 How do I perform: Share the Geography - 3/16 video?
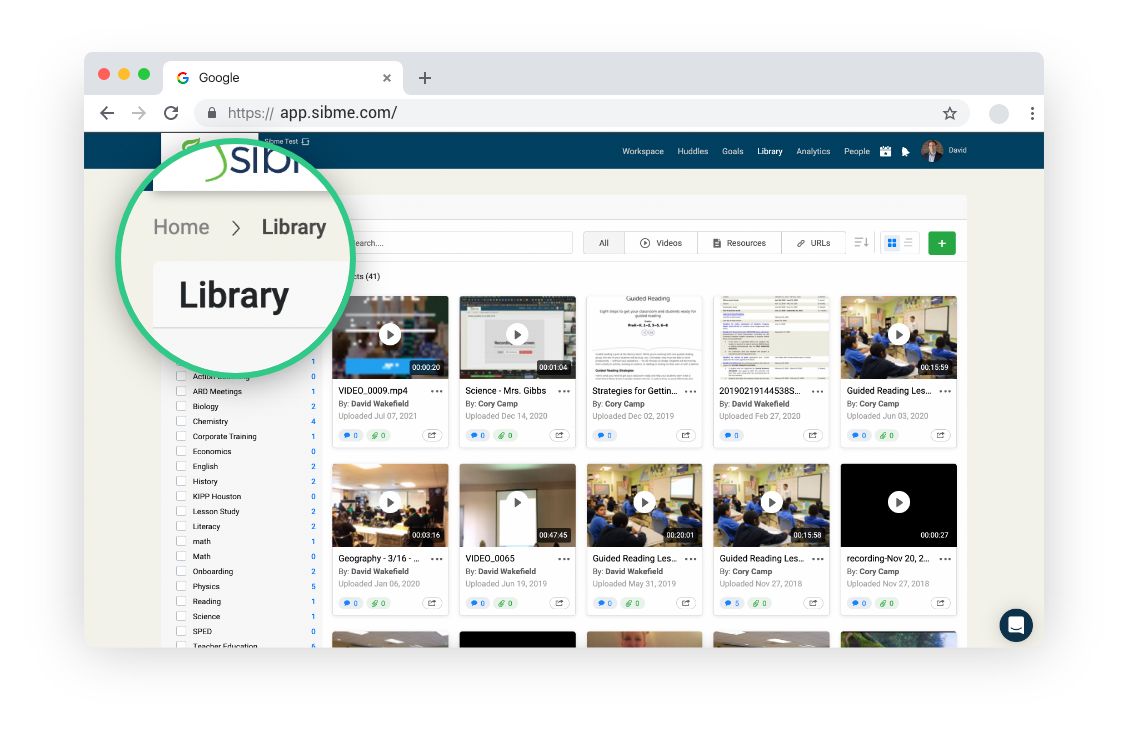coord(432,603)
